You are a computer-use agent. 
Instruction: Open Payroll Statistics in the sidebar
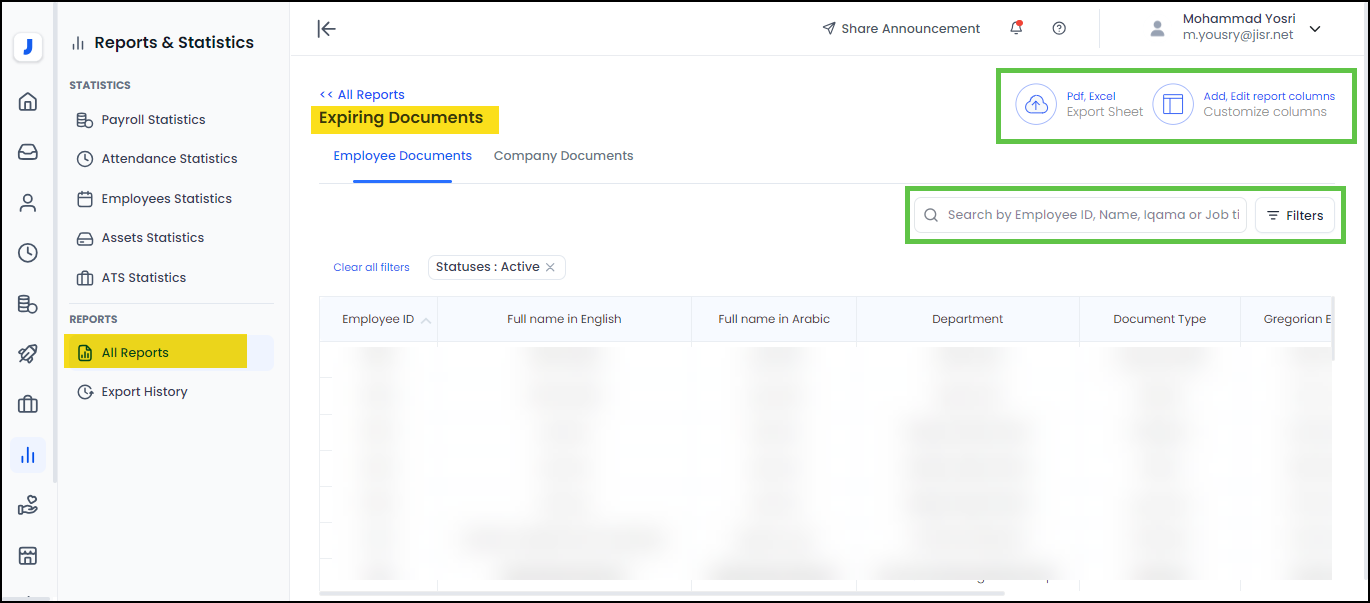153,120
